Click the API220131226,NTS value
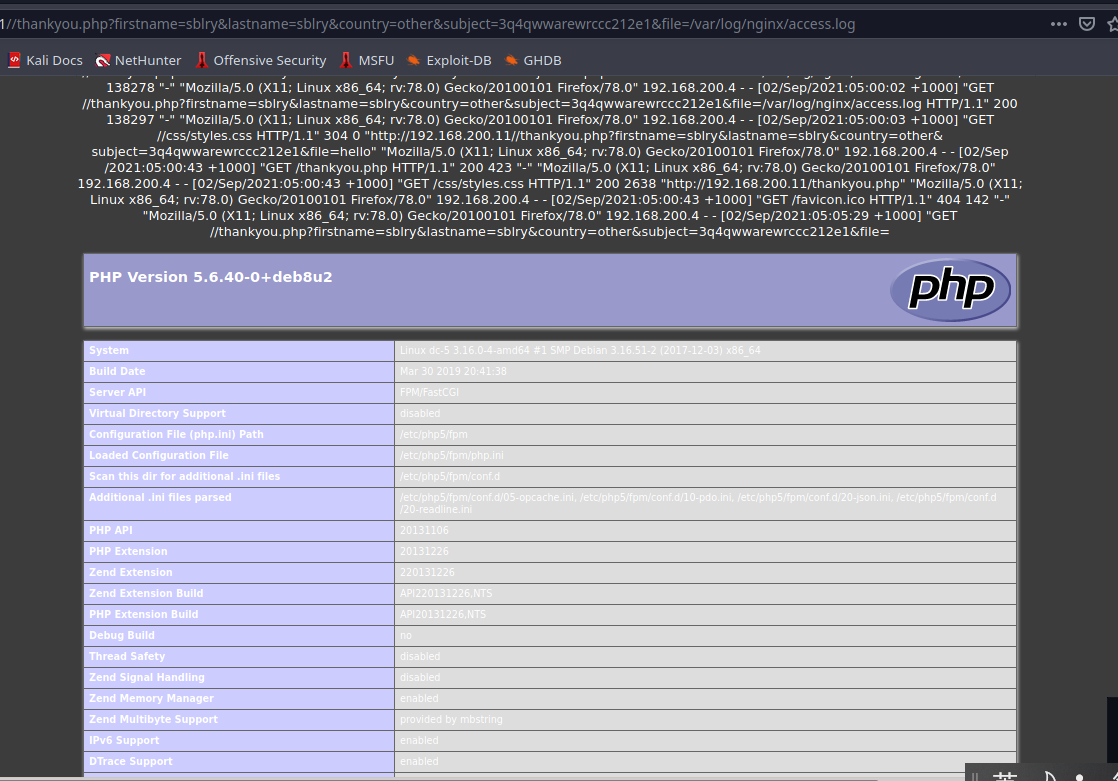The image size is (1118, 781). tap(446, 593)
